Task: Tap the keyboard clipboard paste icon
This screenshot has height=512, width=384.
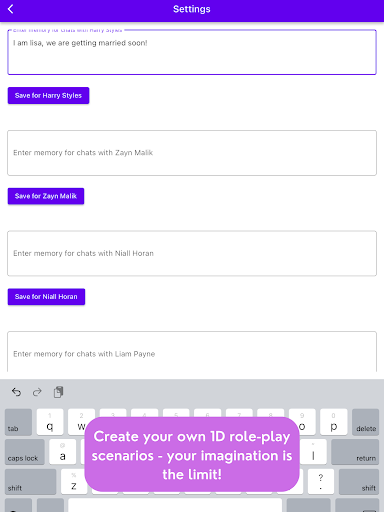Action: pos(58,392)
